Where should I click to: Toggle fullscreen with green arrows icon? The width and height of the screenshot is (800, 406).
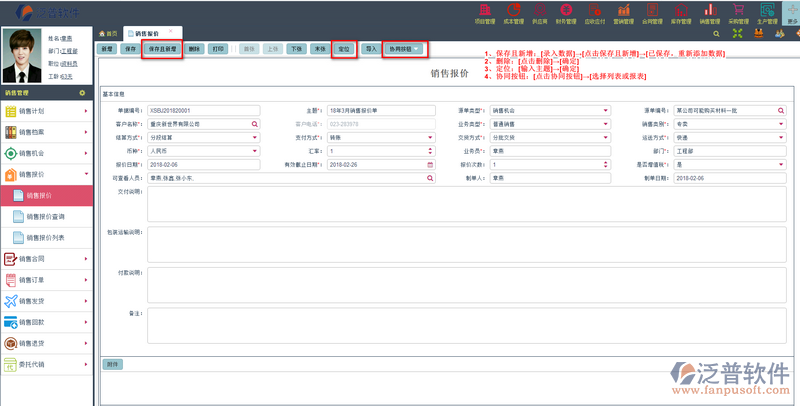coord(737,33)
